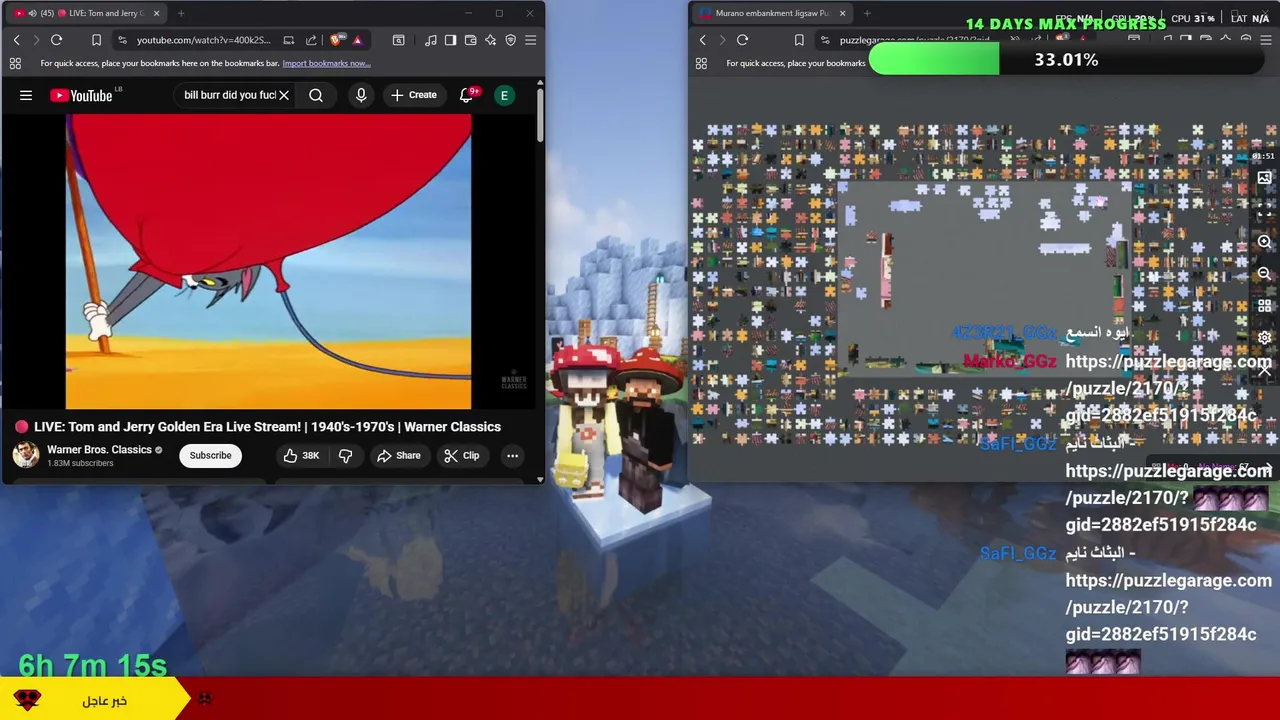This screenshot has width=1280, height=720.
Task: Click the Tom and Jerry video player
Action: tap(268, 261)
